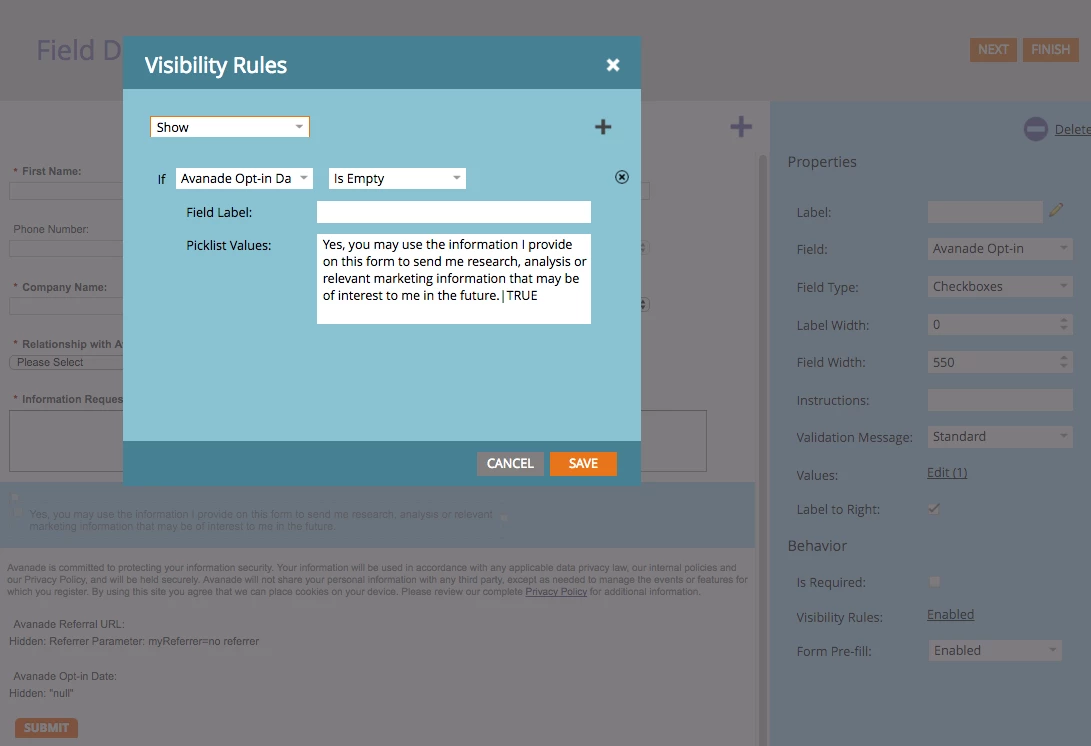Screen dimensions: 1091x746
Task: Click the Label Width stepper arrows
Action: point(1063,324)
